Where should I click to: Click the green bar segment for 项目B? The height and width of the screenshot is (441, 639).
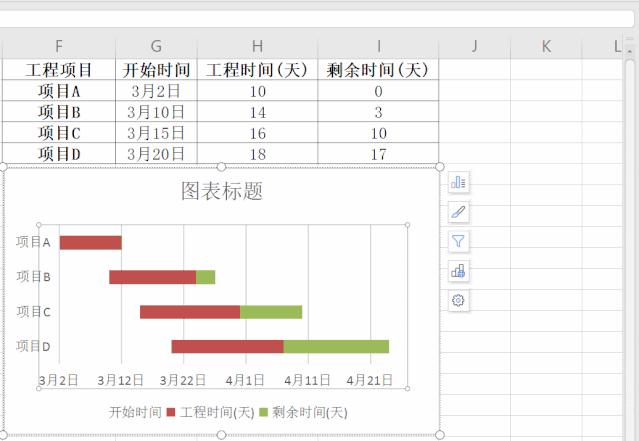click(x=206, y=277)
